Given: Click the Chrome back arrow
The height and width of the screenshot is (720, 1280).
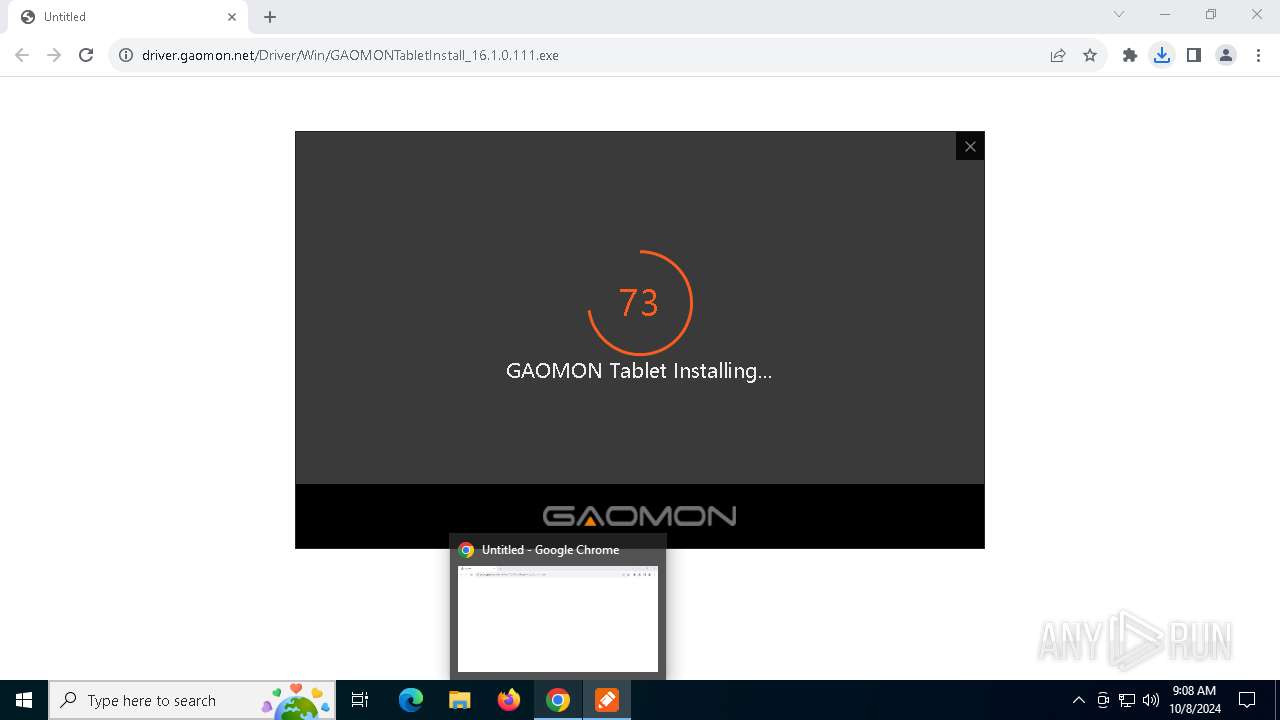Looking at the screenshot, I should point(22,55).
